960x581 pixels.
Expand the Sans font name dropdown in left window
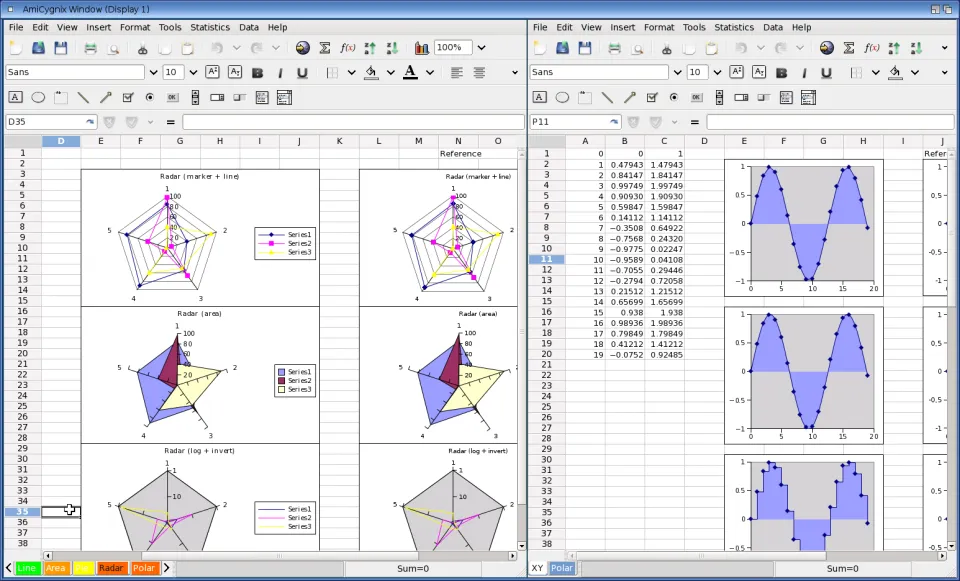point(153,72)
